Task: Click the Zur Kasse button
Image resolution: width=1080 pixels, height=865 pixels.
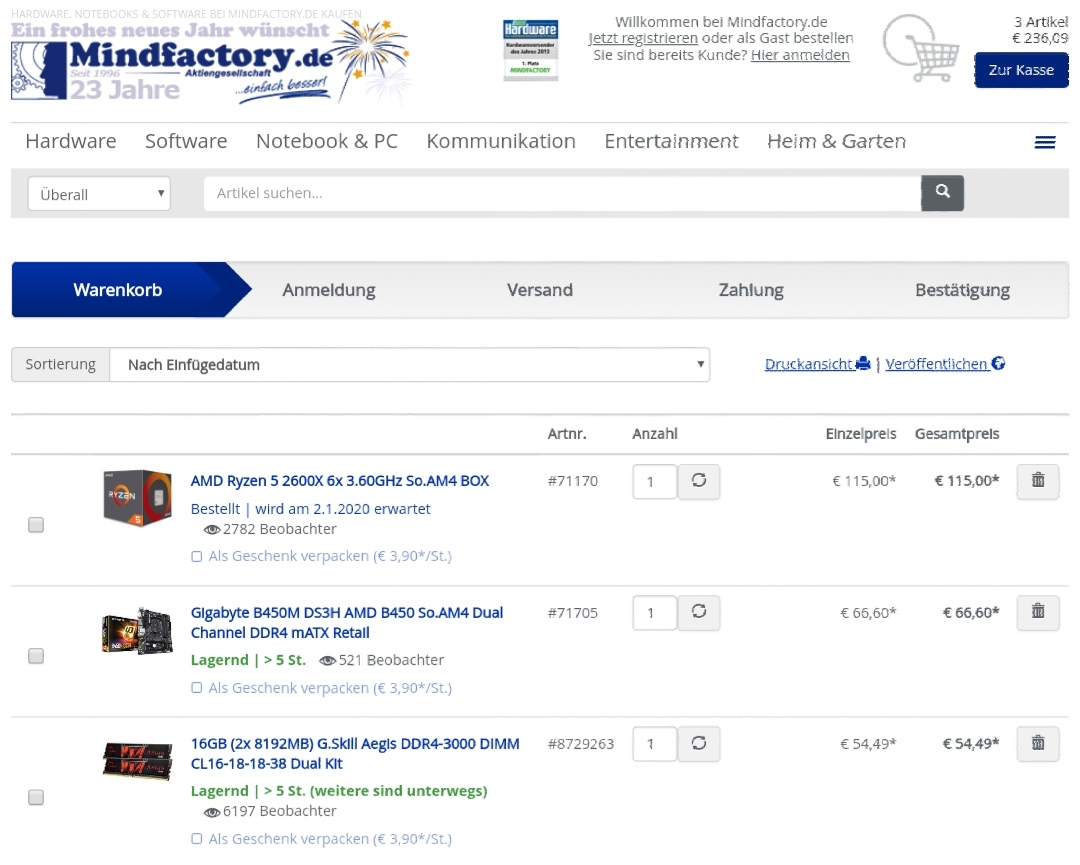Action: [x=1021, y=70]
